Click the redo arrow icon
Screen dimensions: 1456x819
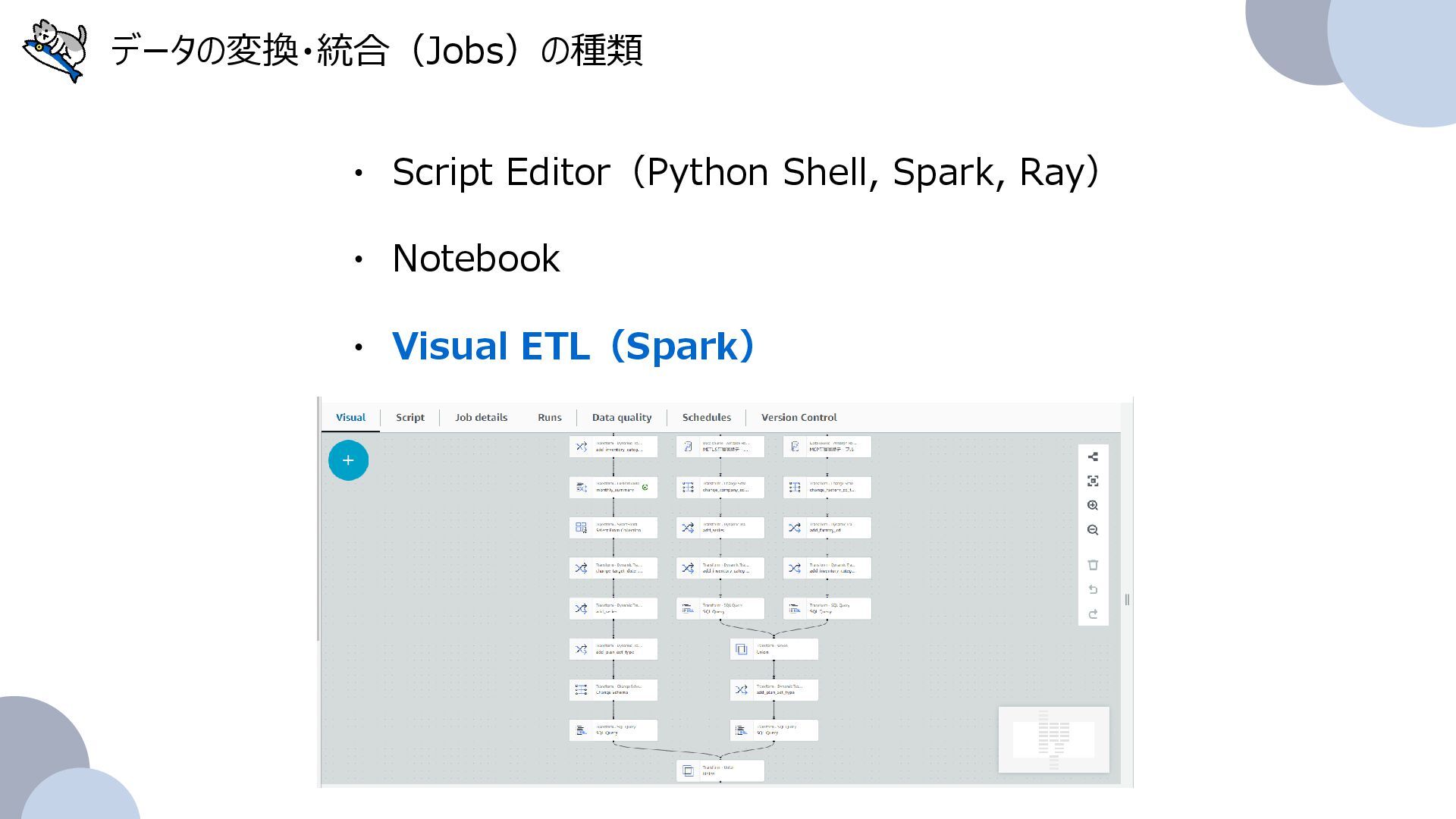point(1093,614)
